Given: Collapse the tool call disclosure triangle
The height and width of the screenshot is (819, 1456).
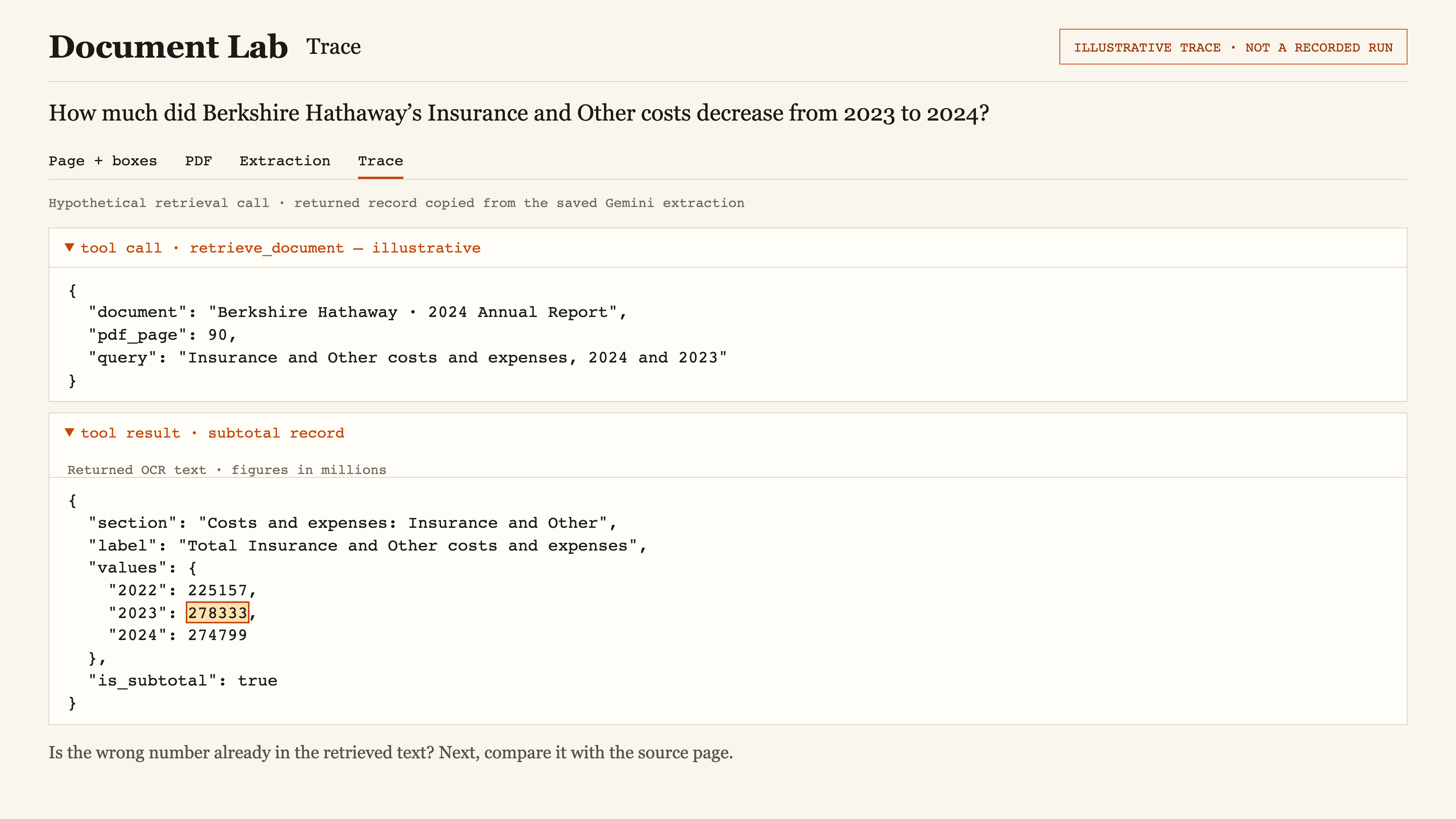Looking at the screenshot, I should [69, 248].
